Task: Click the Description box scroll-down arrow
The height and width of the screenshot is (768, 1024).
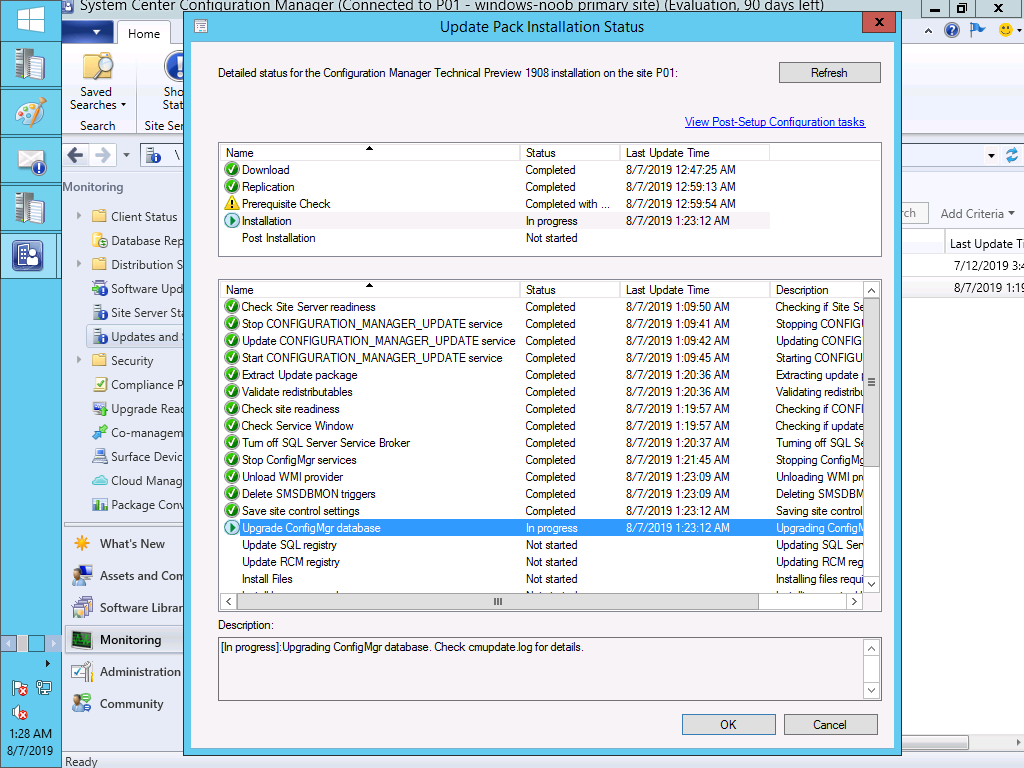Action: (x=871, y=690)
